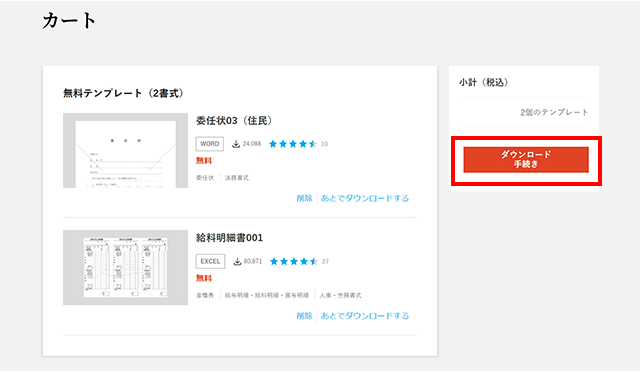Open the 委任状03（住民） template thumbnail

click(x=125, y=150)
